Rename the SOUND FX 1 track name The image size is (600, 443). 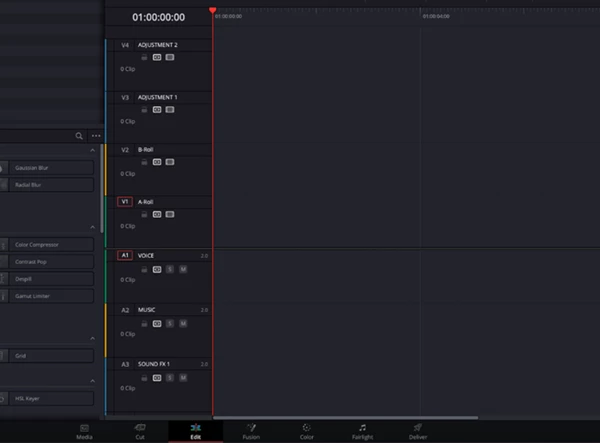154,364
